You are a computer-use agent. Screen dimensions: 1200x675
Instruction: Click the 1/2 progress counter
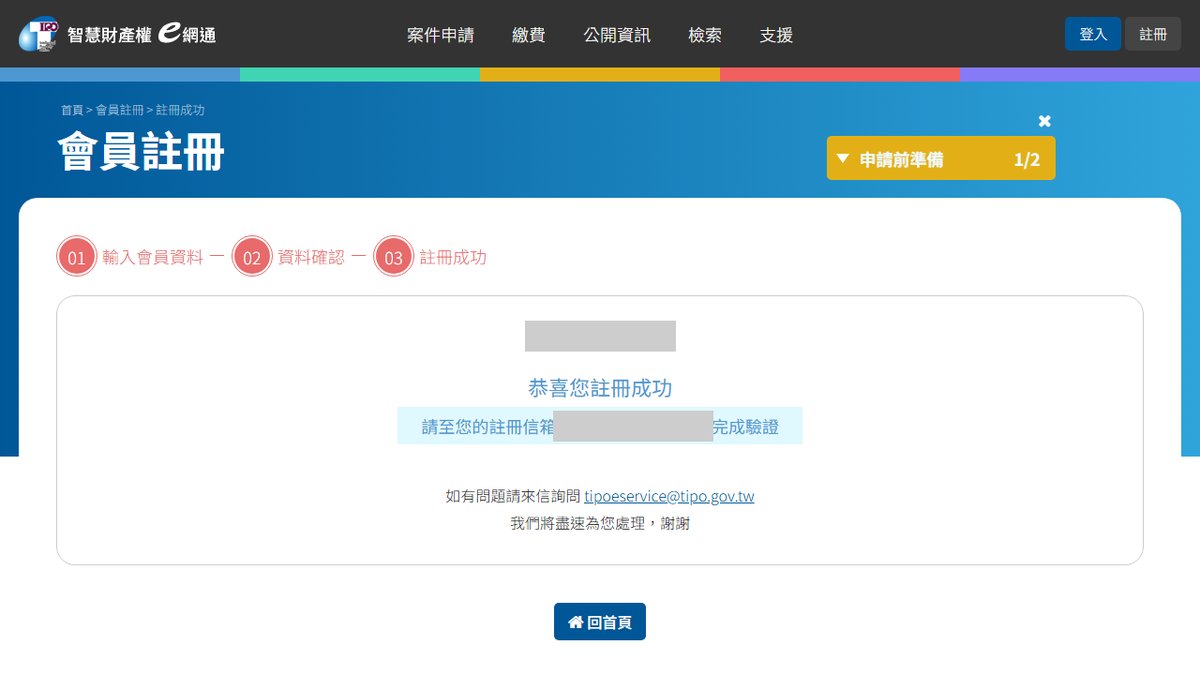[1027, 159]
